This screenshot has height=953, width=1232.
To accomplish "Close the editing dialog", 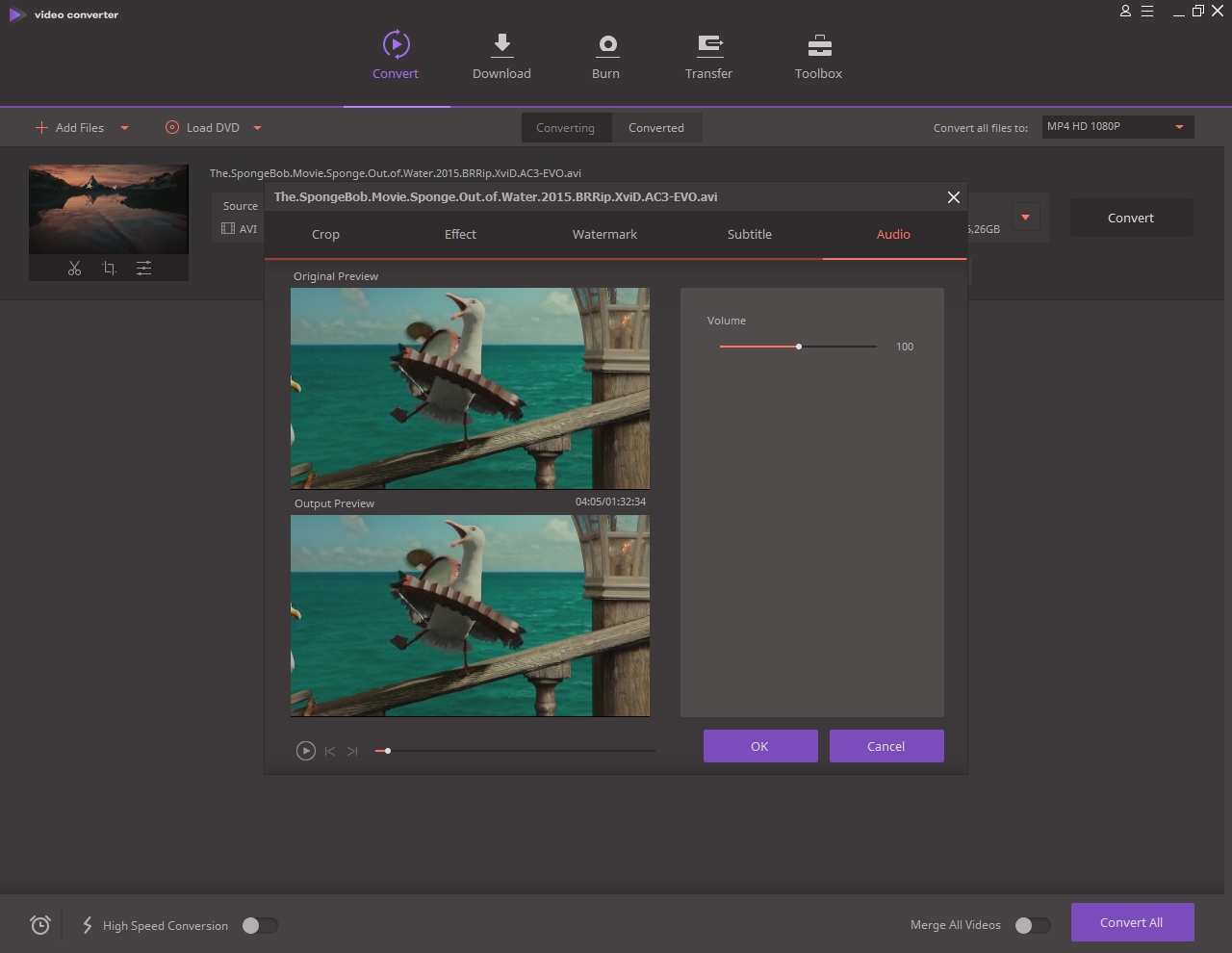I will coord(954,196).
